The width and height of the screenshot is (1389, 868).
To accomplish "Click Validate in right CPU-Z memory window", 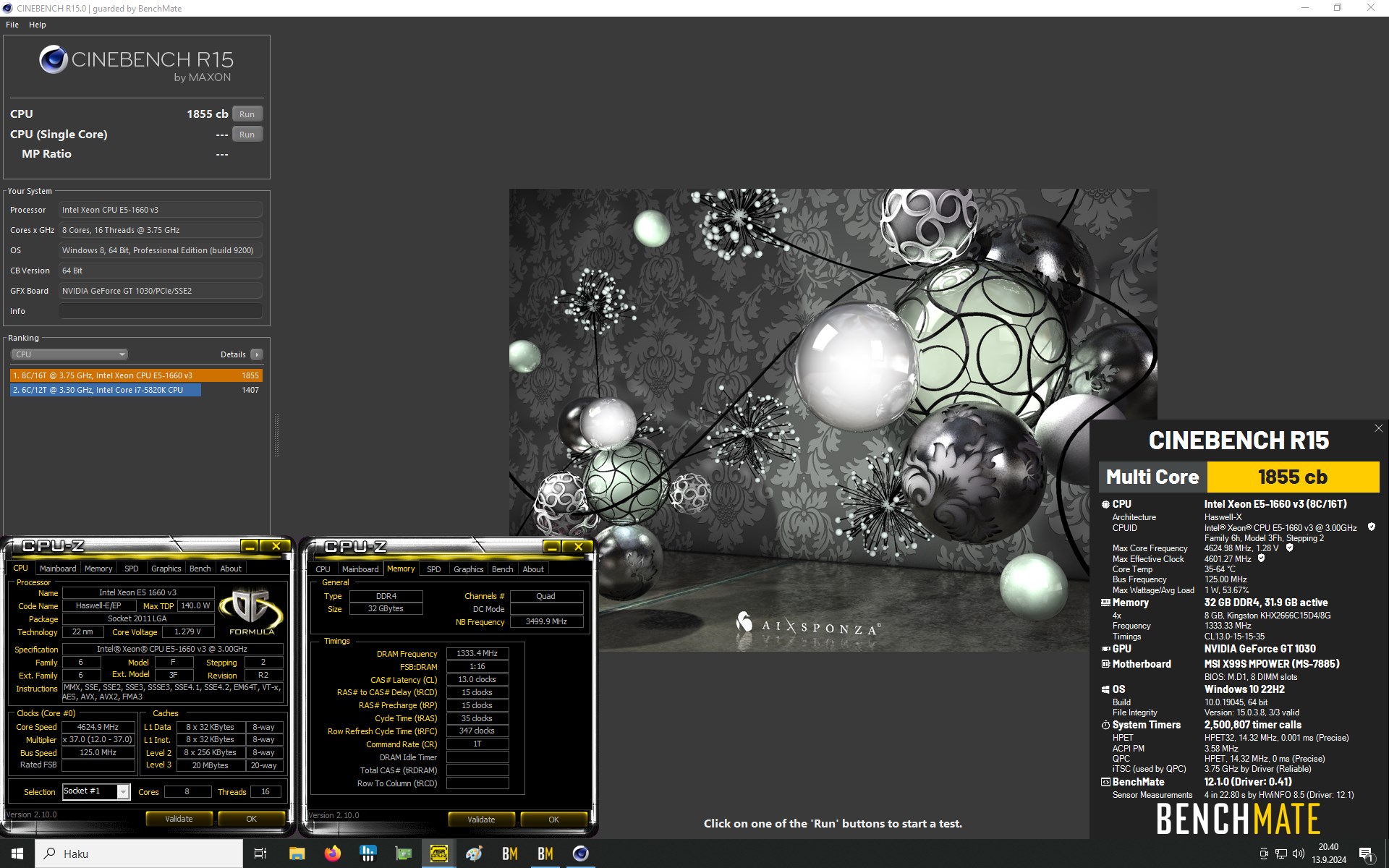I will click(481, 820).
